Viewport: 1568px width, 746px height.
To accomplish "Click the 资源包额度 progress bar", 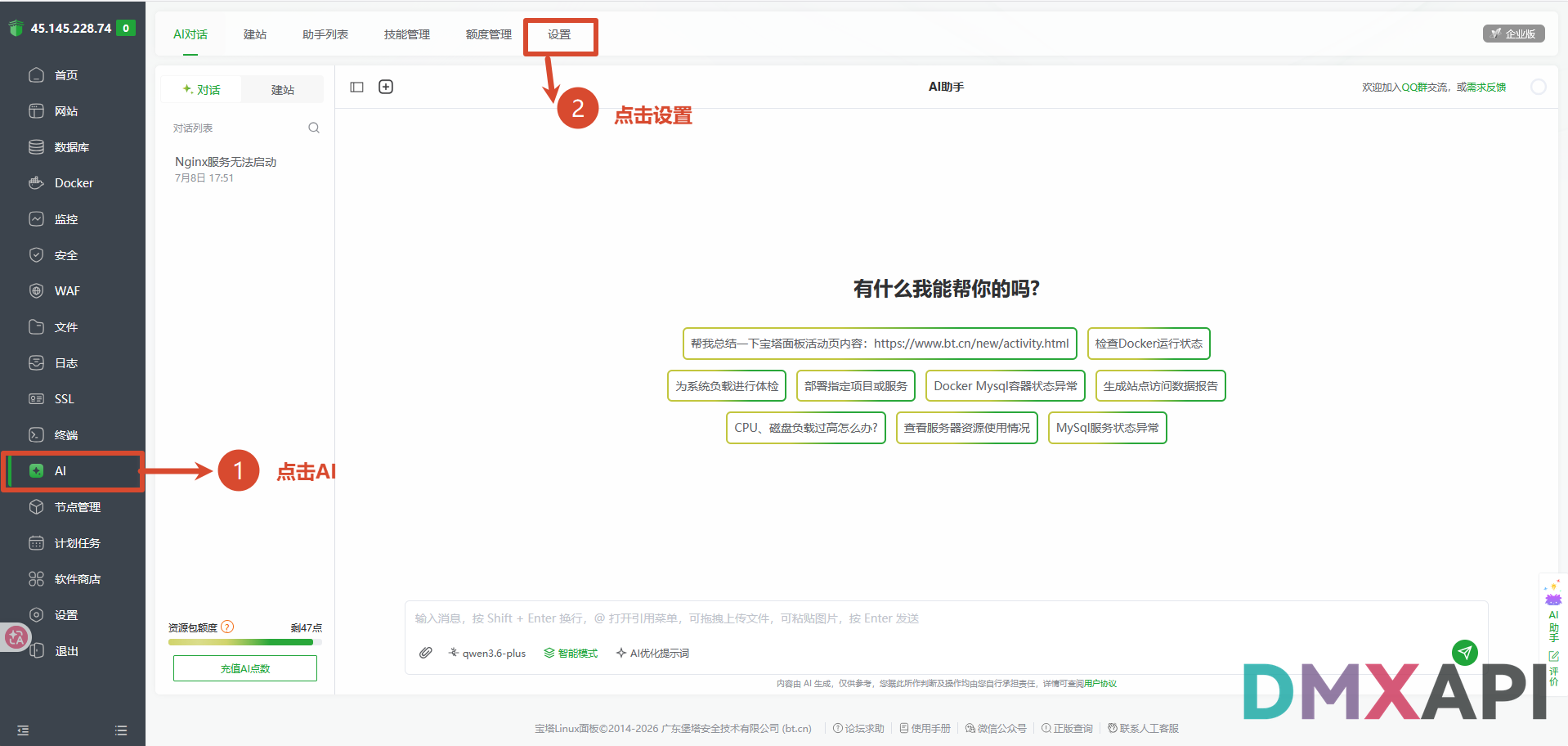I will pyautogui.click(x=245, y=642).
